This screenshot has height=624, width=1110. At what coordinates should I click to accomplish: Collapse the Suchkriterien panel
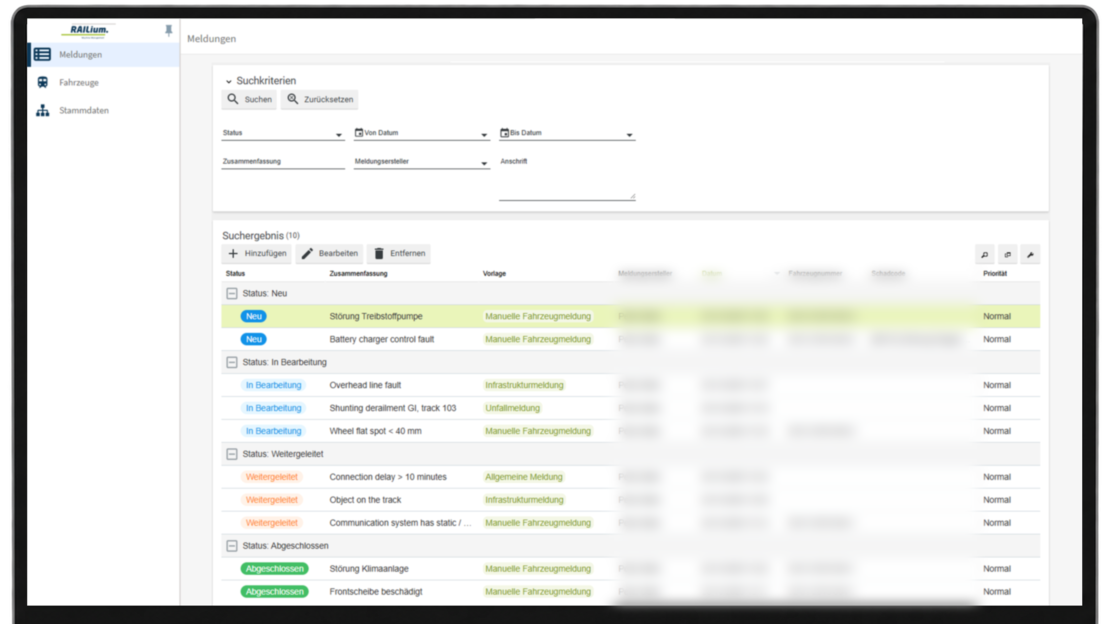(229, 81)
